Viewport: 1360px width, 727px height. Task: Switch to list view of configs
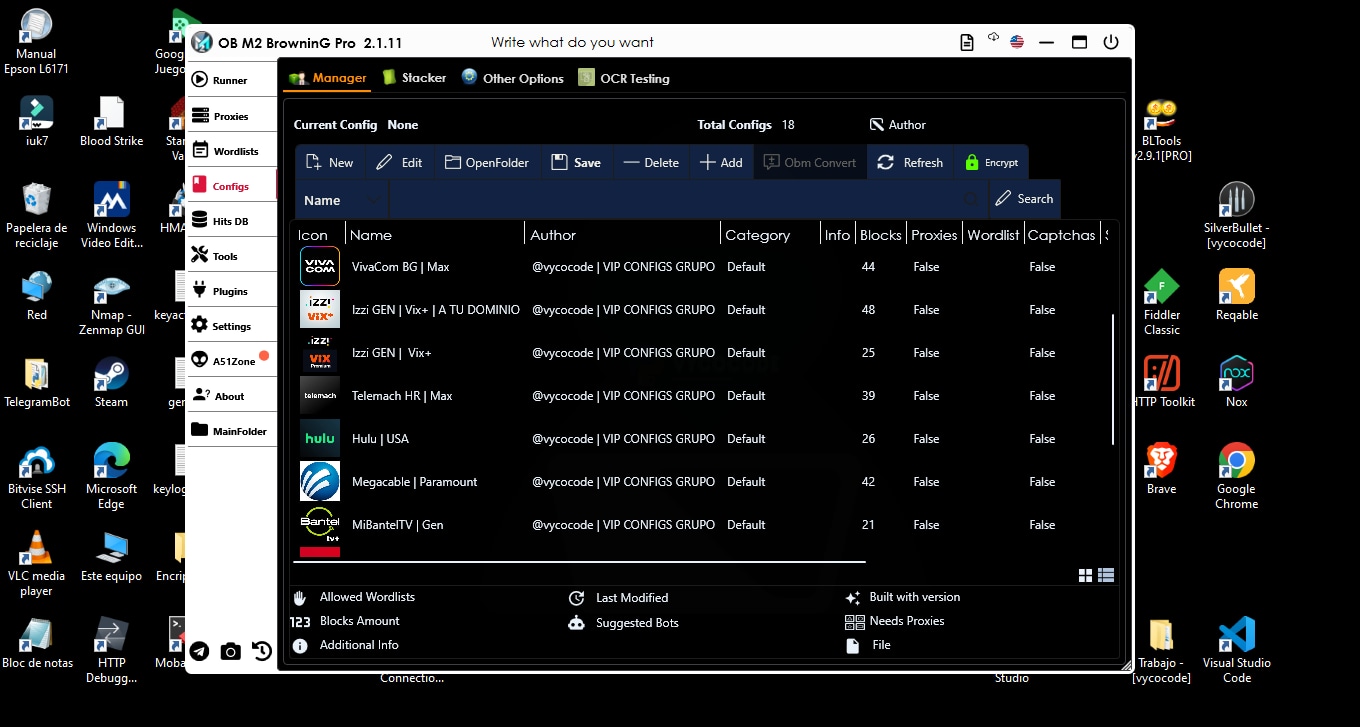point(1106,575)
